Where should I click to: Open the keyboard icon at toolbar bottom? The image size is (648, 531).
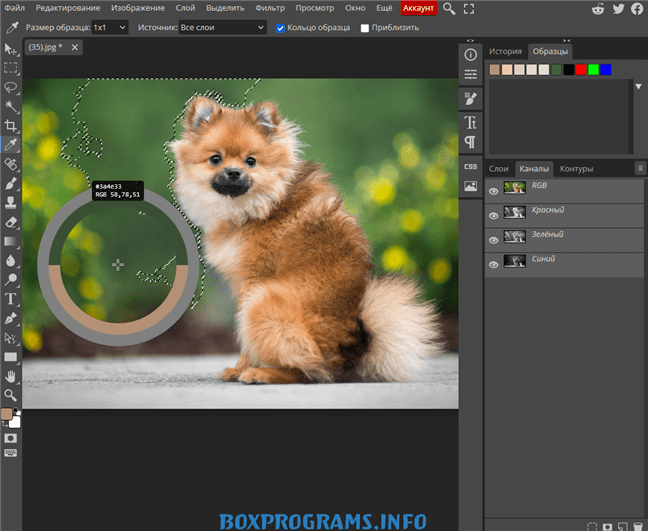pos(10,453)
